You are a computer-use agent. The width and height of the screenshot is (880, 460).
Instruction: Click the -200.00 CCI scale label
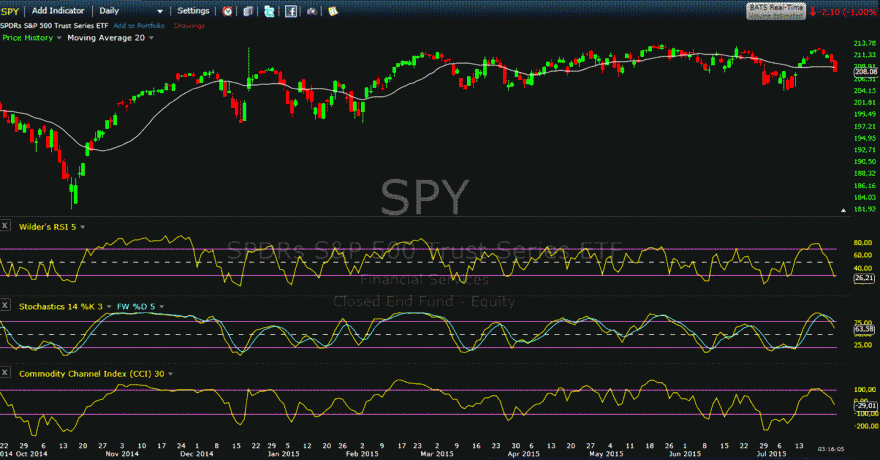coord(865,426)
